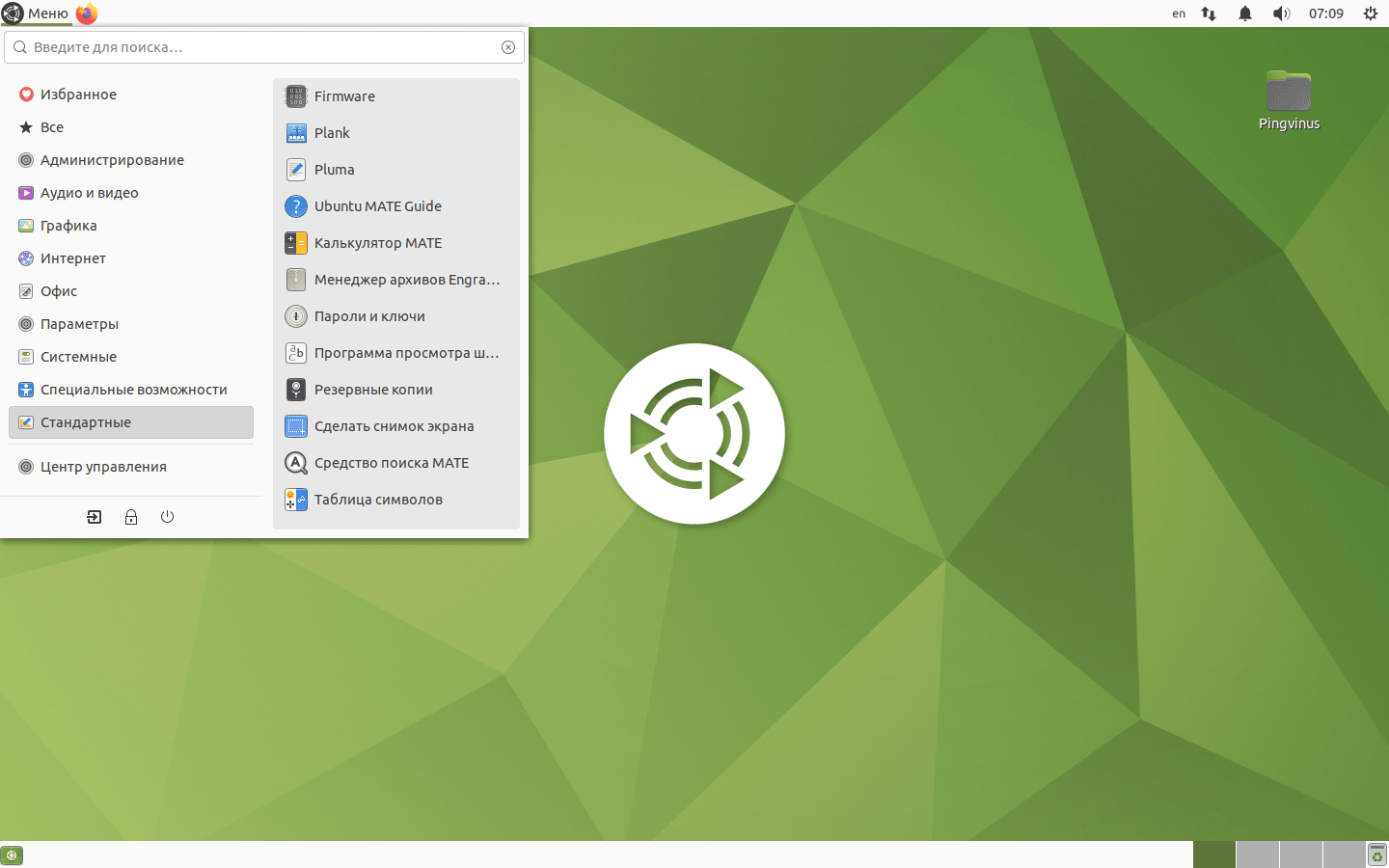Select the Аудио и видео category
This screenshot has height=868, width=1389.
[131, 193]
